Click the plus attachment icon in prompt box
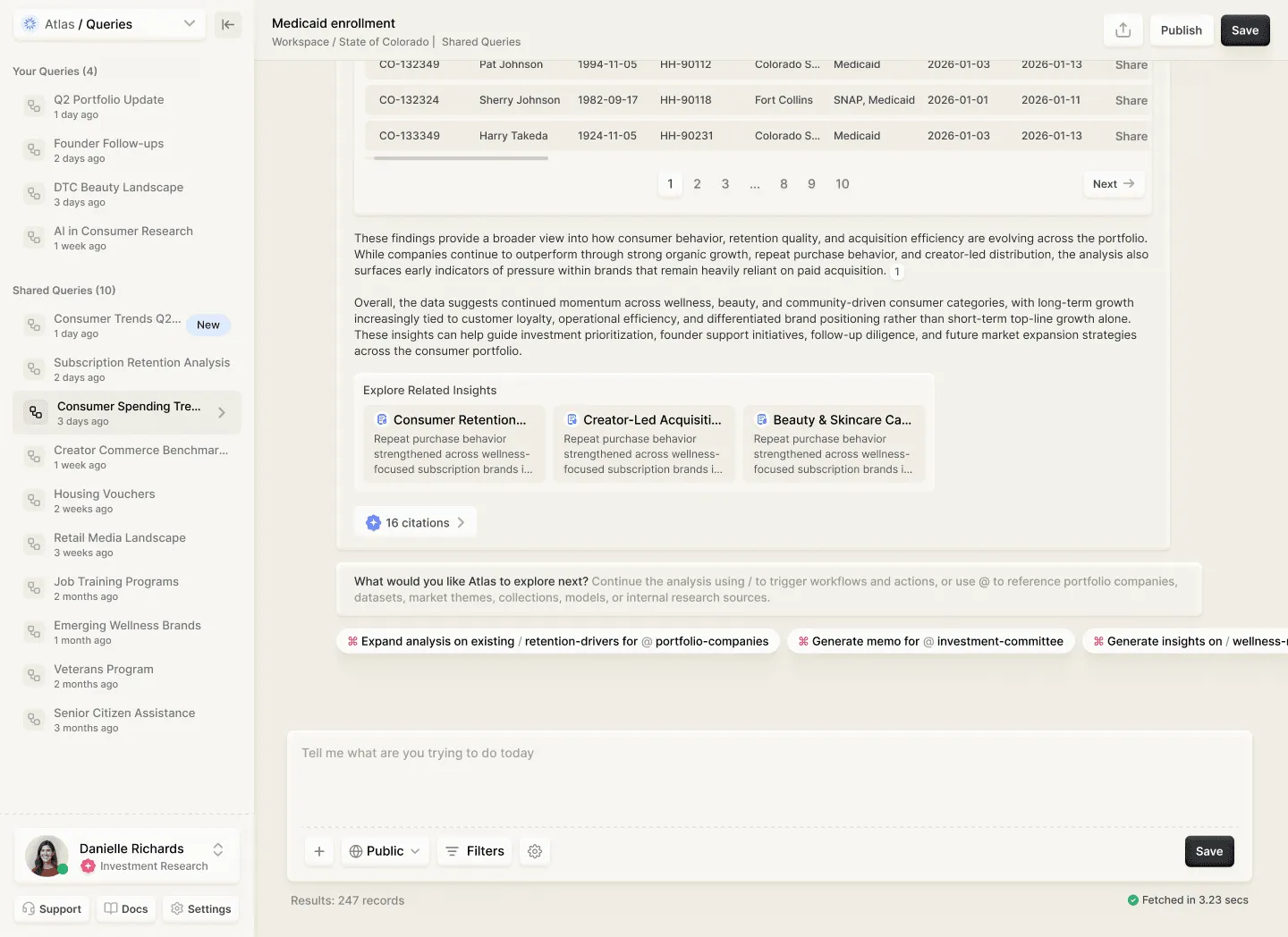This screenshot has height=937, width=1288. tap(319, 851)
